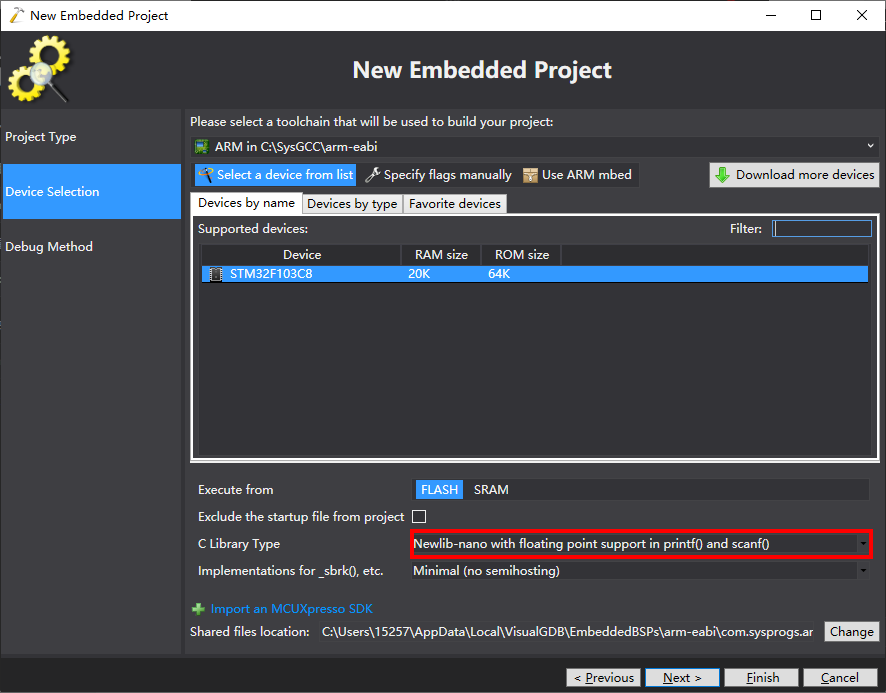Click the Shared files location path field
Image resolution: width=886 pixels, height=693 pixels.
(x=568, y=631)
